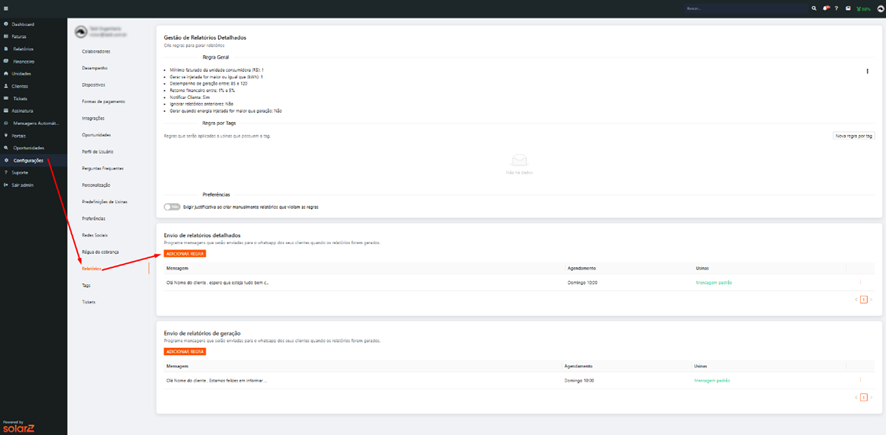Click the Unidades icon in left sidebar
This screenshot has width=886, height=435.
6,74
